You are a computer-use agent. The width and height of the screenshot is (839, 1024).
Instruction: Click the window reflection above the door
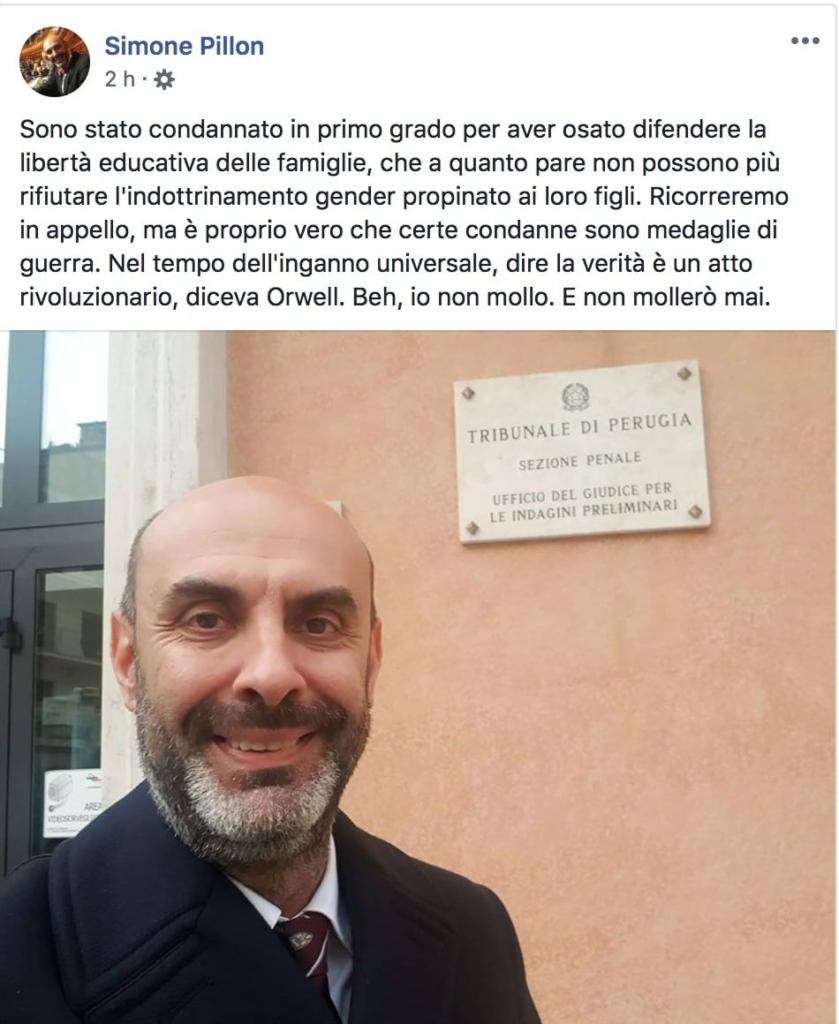tap(73, 418)
